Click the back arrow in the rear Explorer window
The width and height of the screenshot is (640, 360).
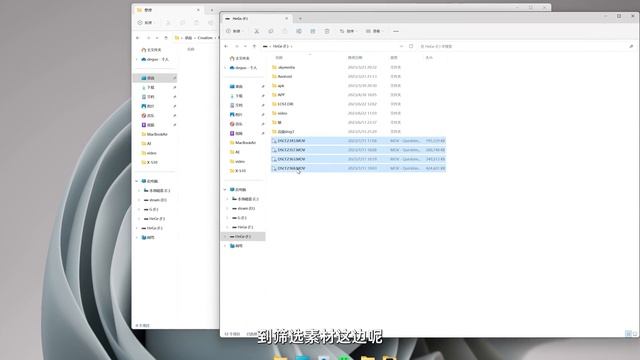[138, 38]
